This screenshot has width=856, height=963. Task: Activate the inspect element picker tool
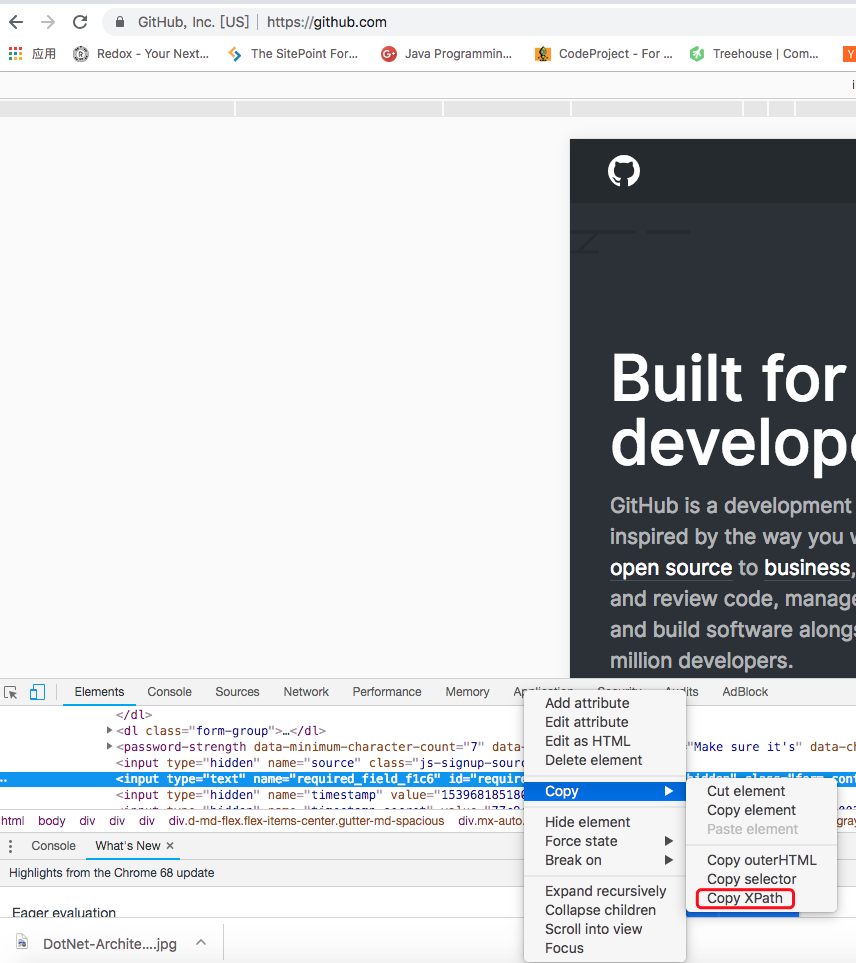coord(10,692)
